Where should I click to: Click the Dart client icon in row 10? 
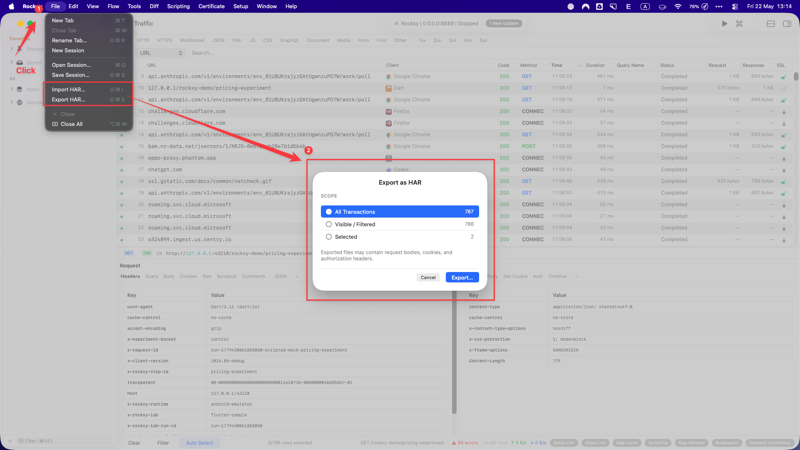pos(388,88)
